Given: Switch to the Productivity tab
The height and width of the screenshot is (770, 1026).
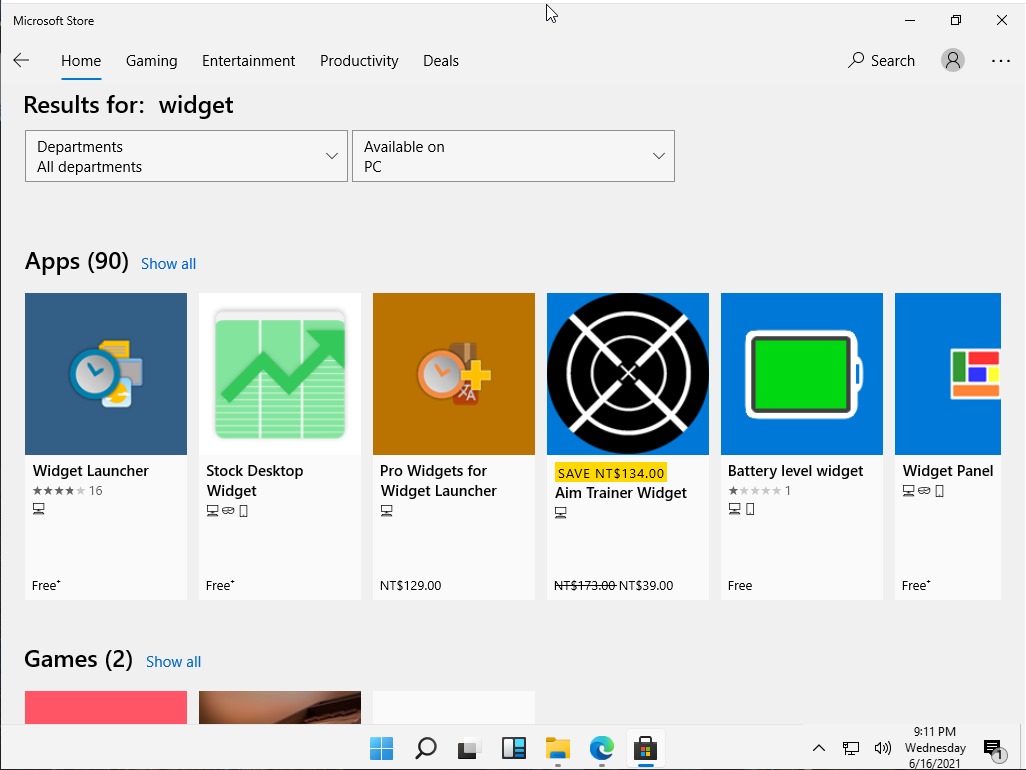Looking at the screenshot, I should click(359, 60).
